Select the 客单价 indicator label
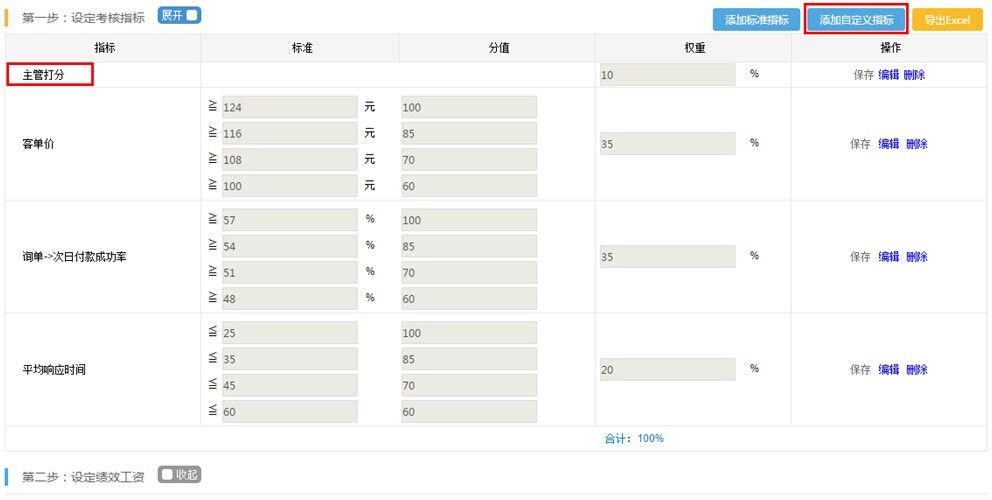Image resolution: width=992 pixels, height=500 pixels. click(39, 144)
